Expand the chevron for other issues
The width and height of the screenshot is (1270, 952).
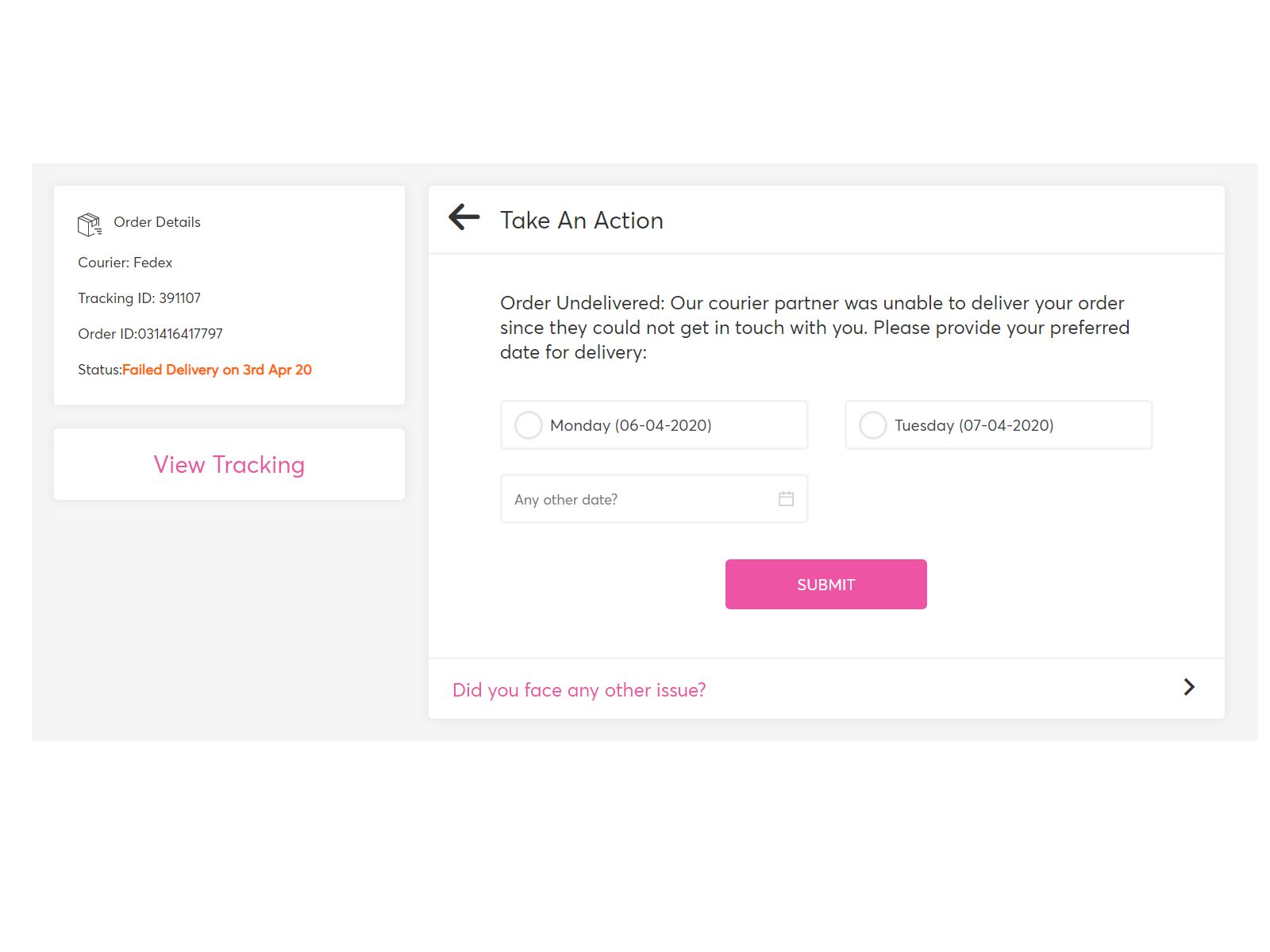pos(1188,688)
